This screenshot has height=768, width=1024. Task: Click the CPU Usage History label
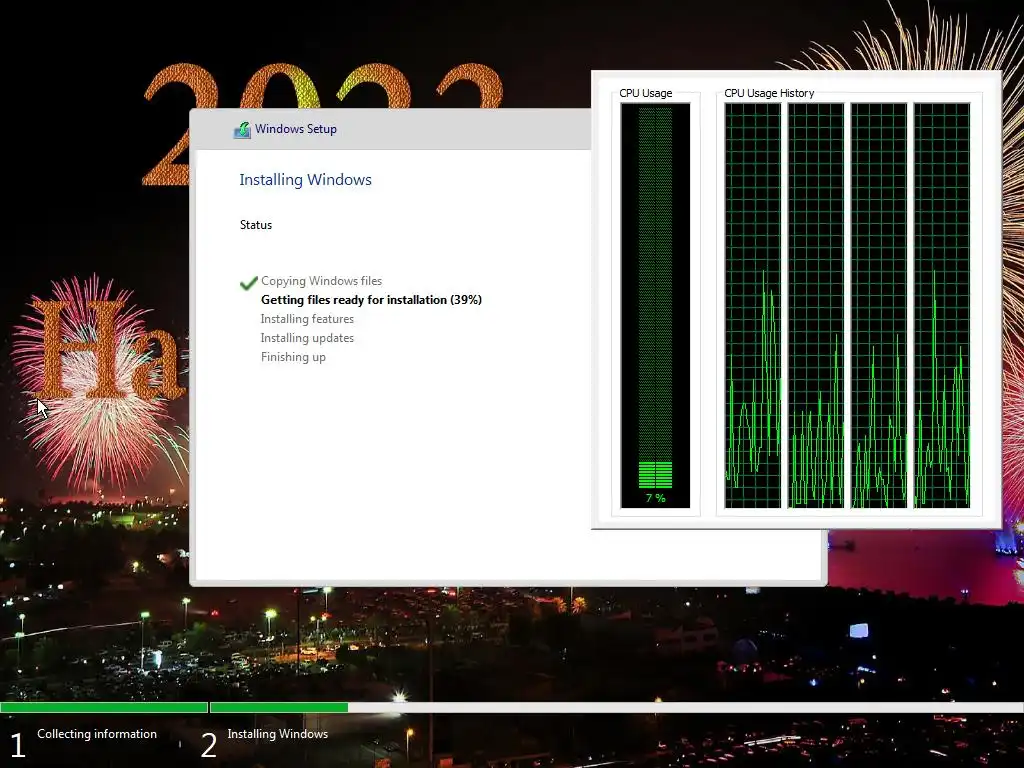(x=769, y=93)
